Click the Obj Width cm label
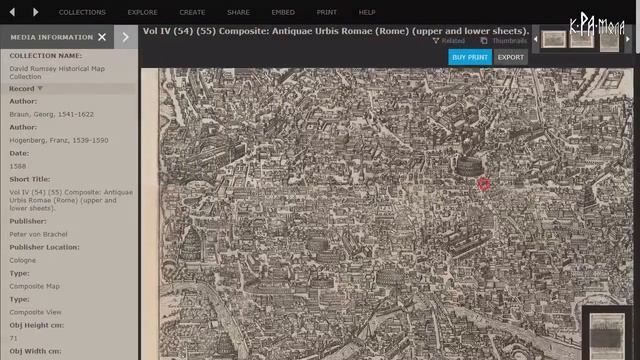The width and height of the screenshot is (640, 360). (x=36, y=351)
